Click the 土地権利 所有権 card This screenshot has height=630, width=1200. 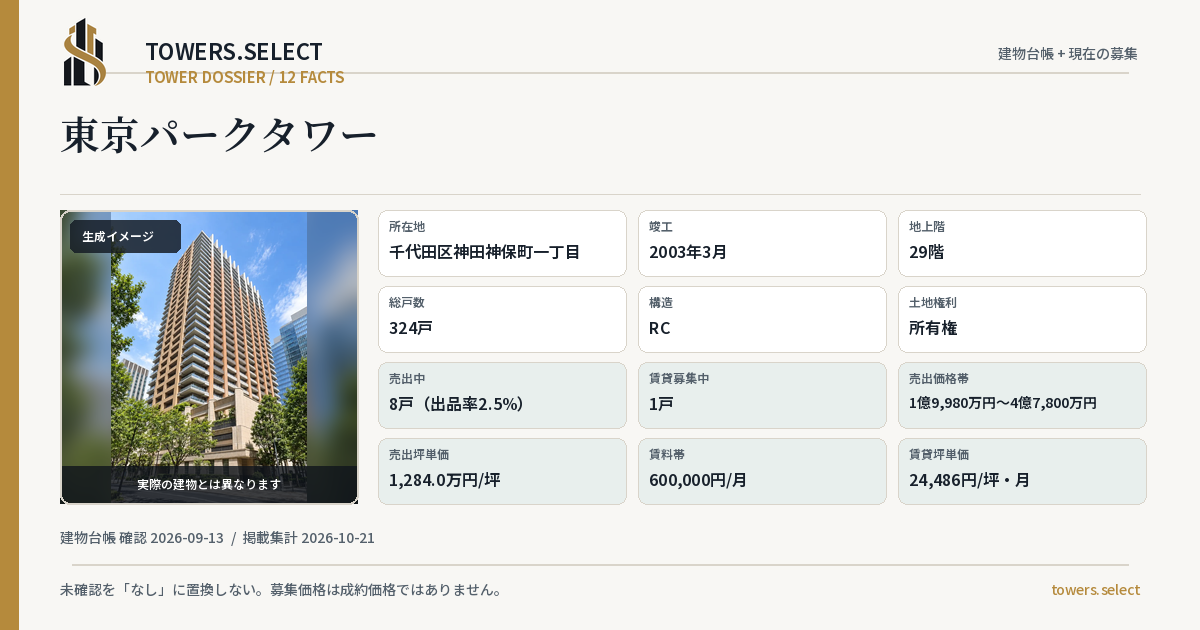tap(1022, 319)
